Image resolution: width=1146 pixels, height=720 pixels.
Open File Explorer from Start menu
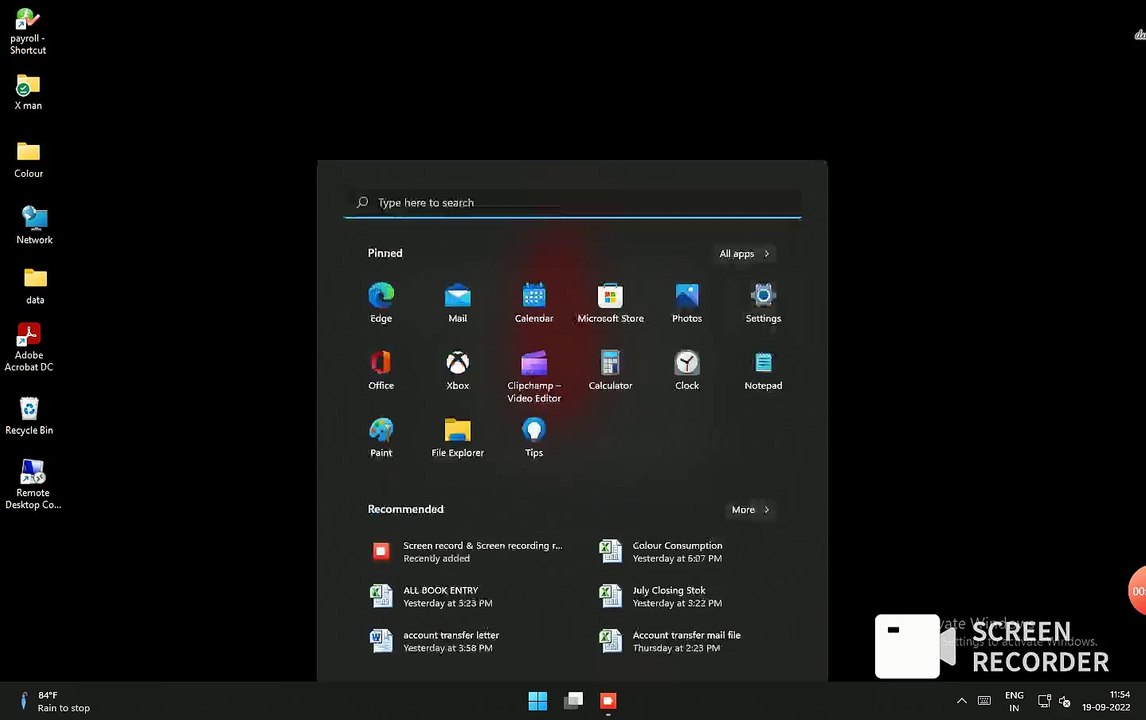click(x=458, y=437)
